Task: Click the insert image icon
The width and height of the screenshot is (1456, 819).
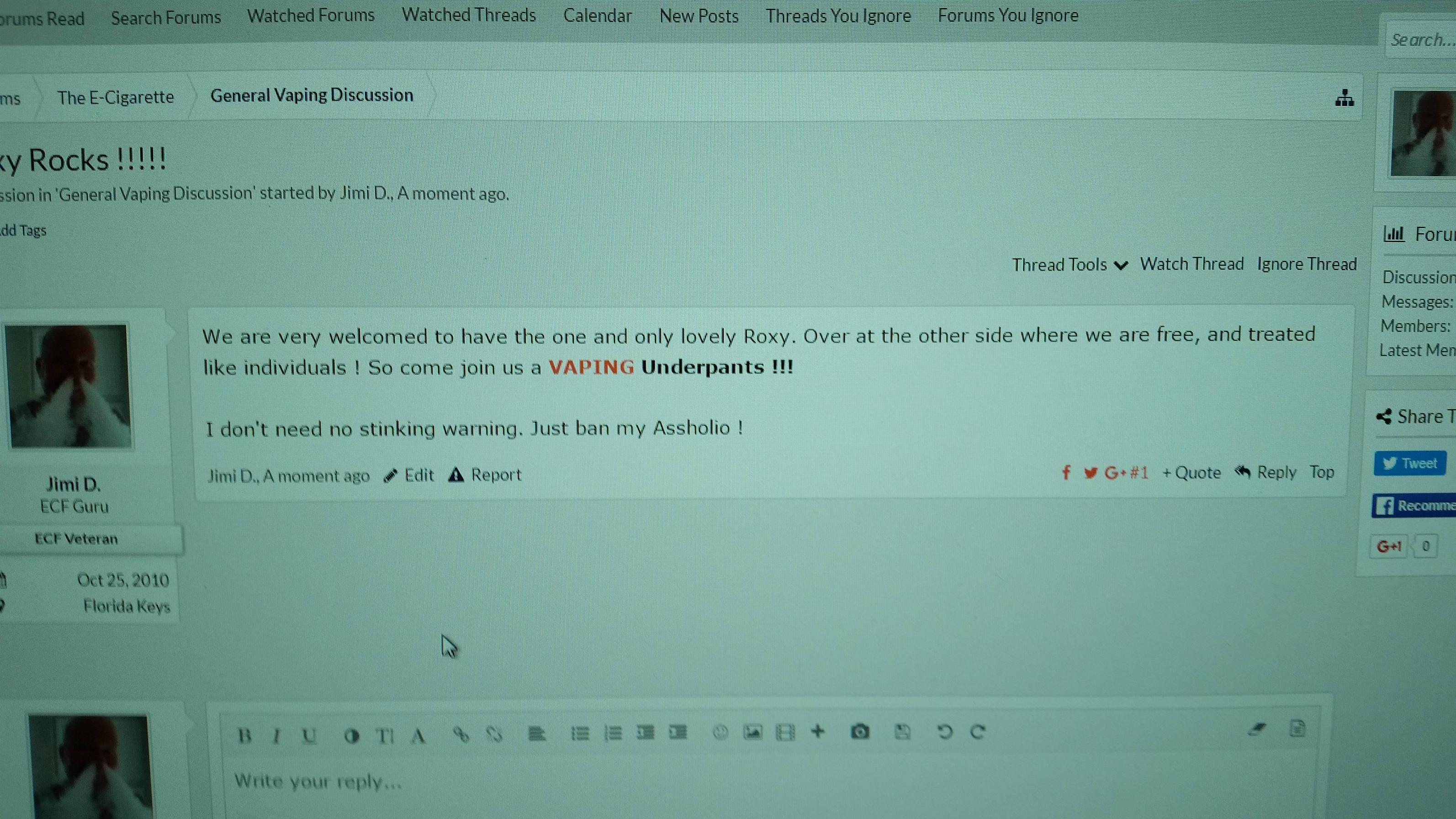Action: coord(752,733)
